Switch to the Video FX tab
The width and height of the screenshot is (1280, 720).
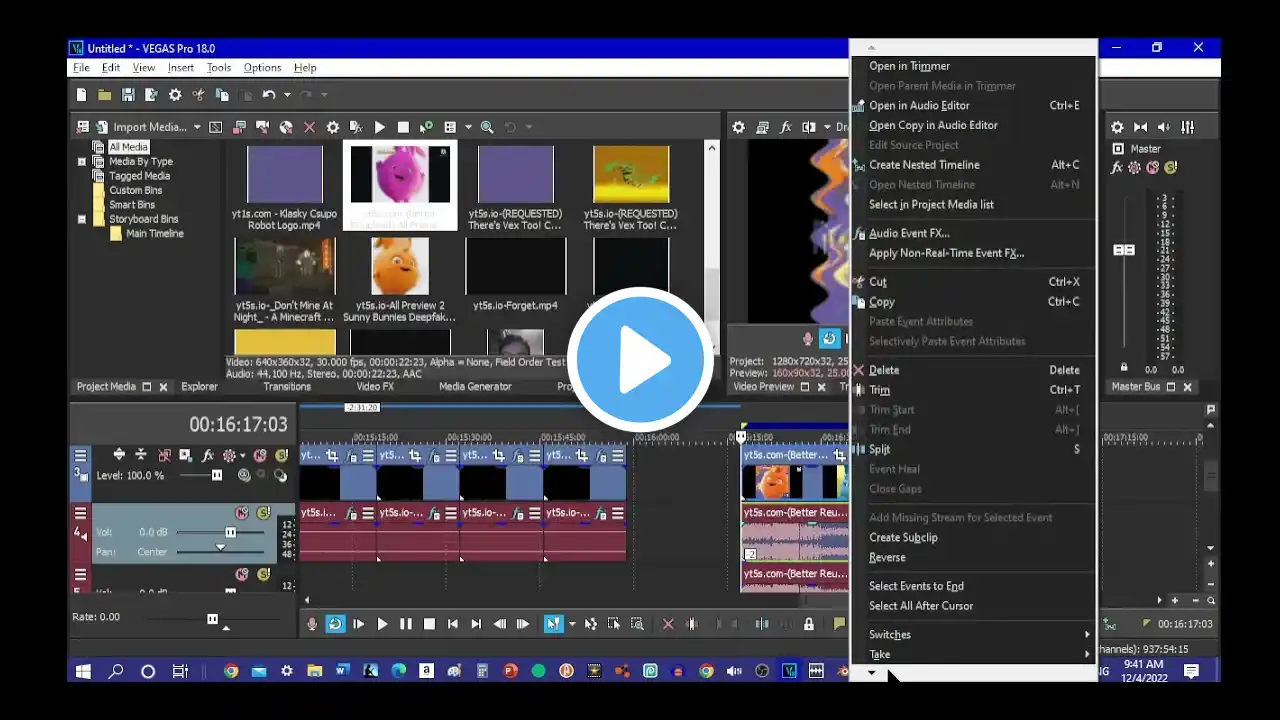click(x=375, y=386)
